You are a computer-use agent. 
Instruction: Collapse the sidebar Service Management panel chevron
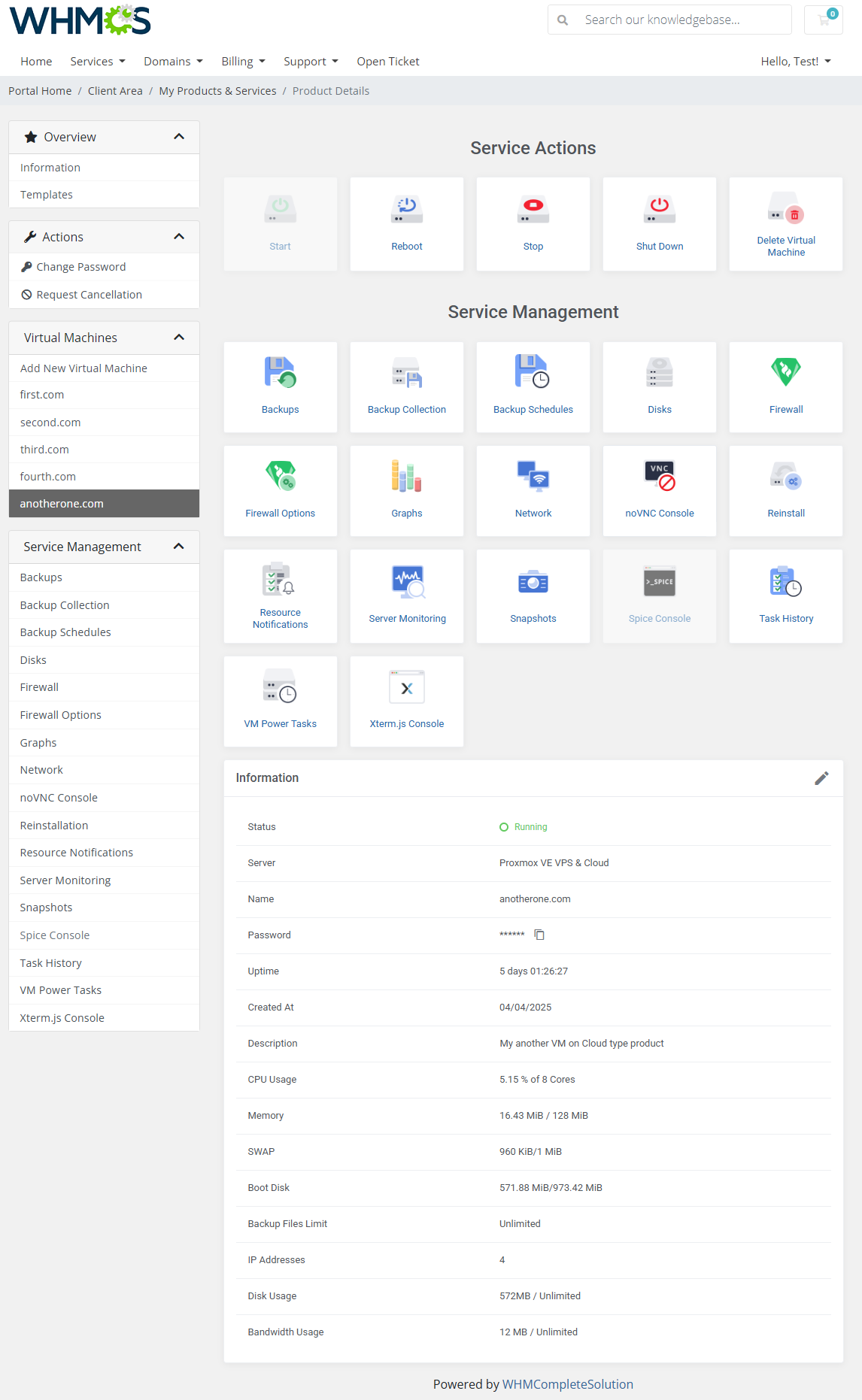click(x=179, y=547)
